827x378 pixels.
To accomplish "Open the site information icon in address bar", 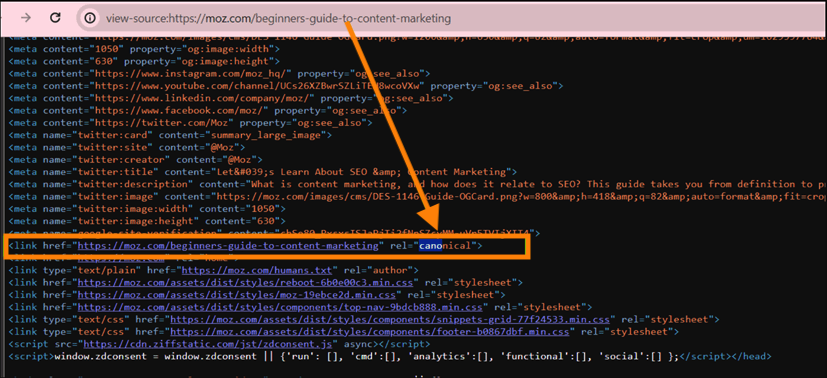I will (x=90, y=18).
